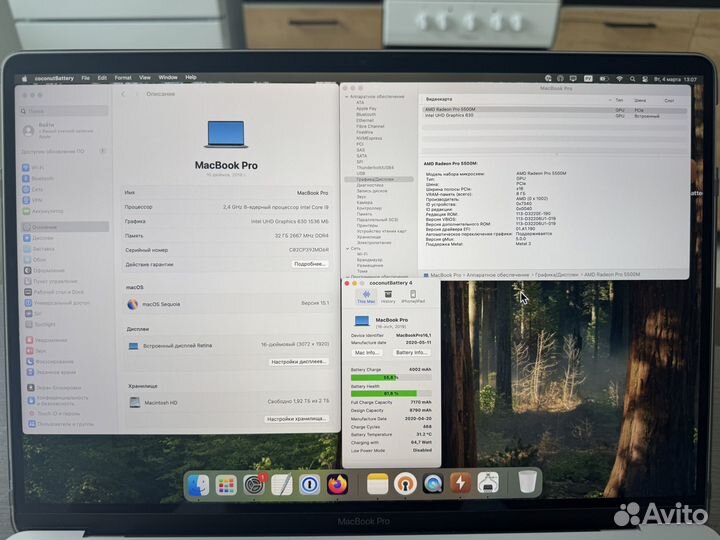
Task: Select AMD Radeon Pro 5500M row
Action: [555, 110]
